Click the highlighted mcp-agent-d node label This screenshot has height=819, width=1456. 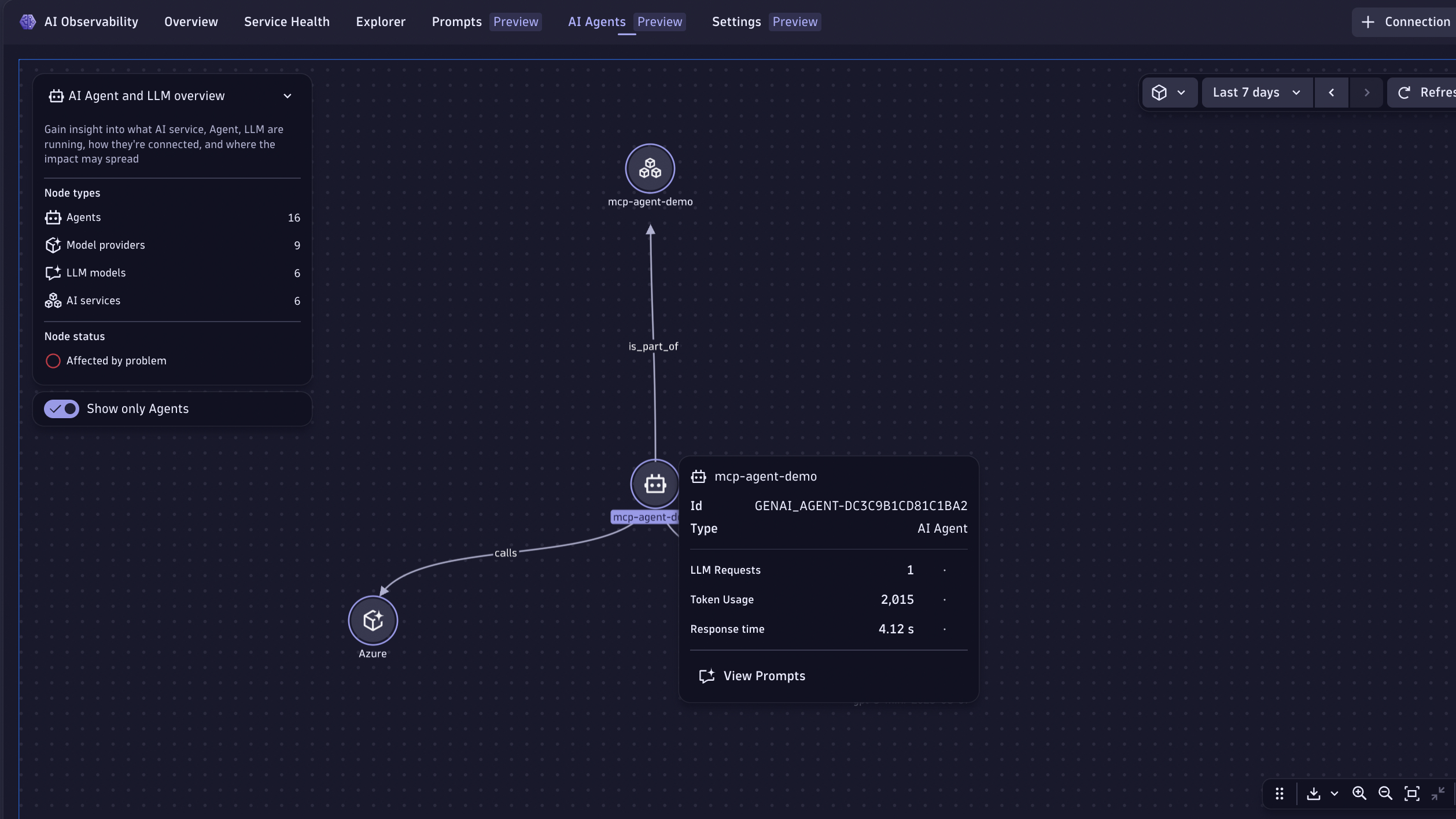[x=644, y=517]
